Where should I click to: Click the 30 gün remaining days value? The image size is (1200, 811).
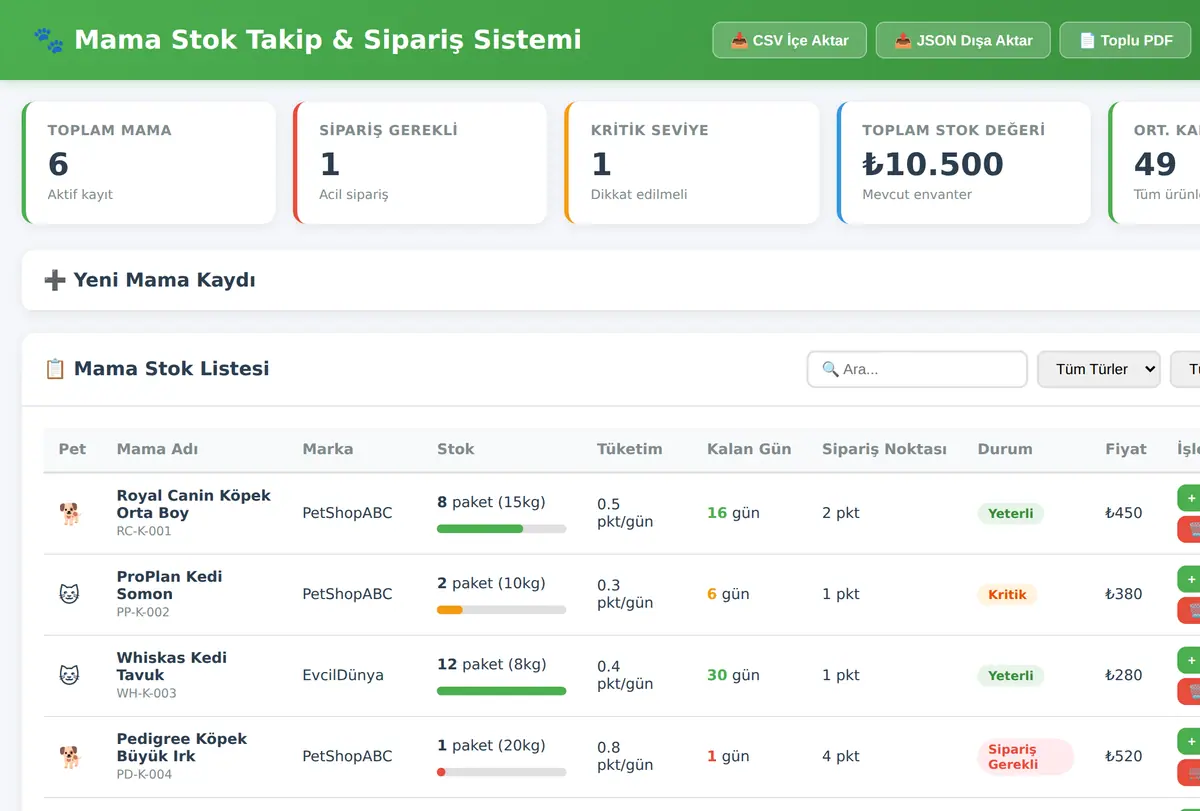pyautogui.click(x=733, y=675)
